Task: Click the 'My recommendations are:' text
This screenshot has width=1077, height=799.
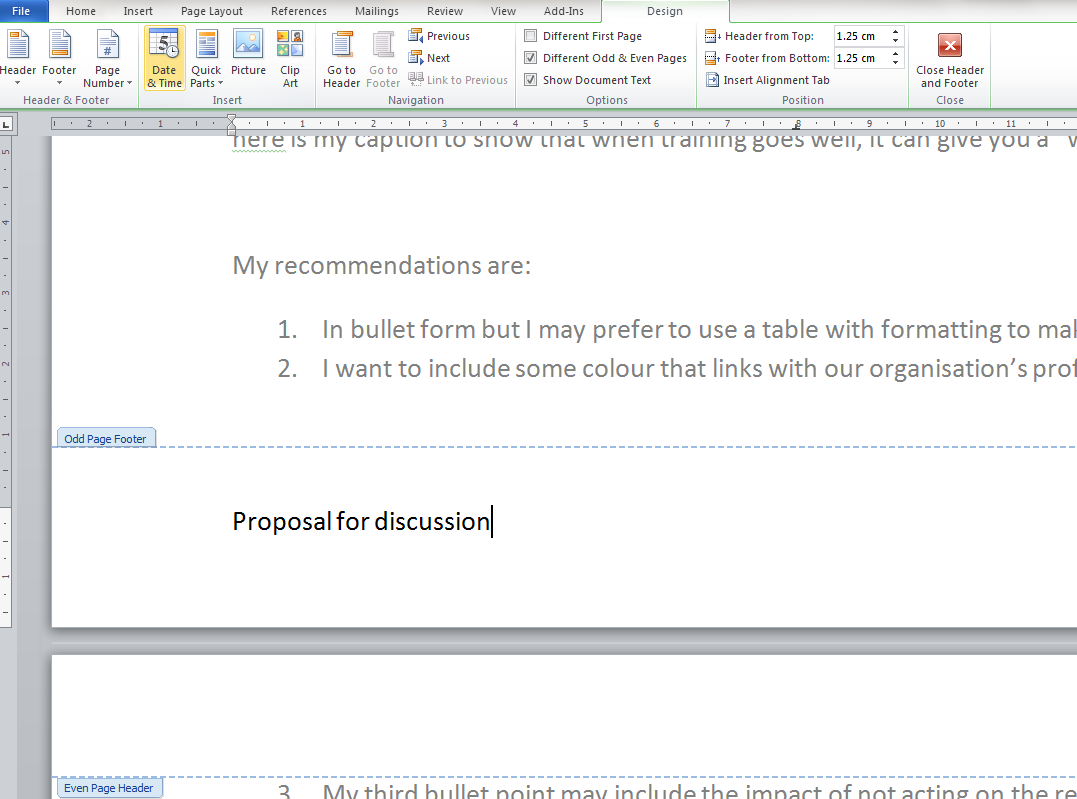Action: pos(382,265)
